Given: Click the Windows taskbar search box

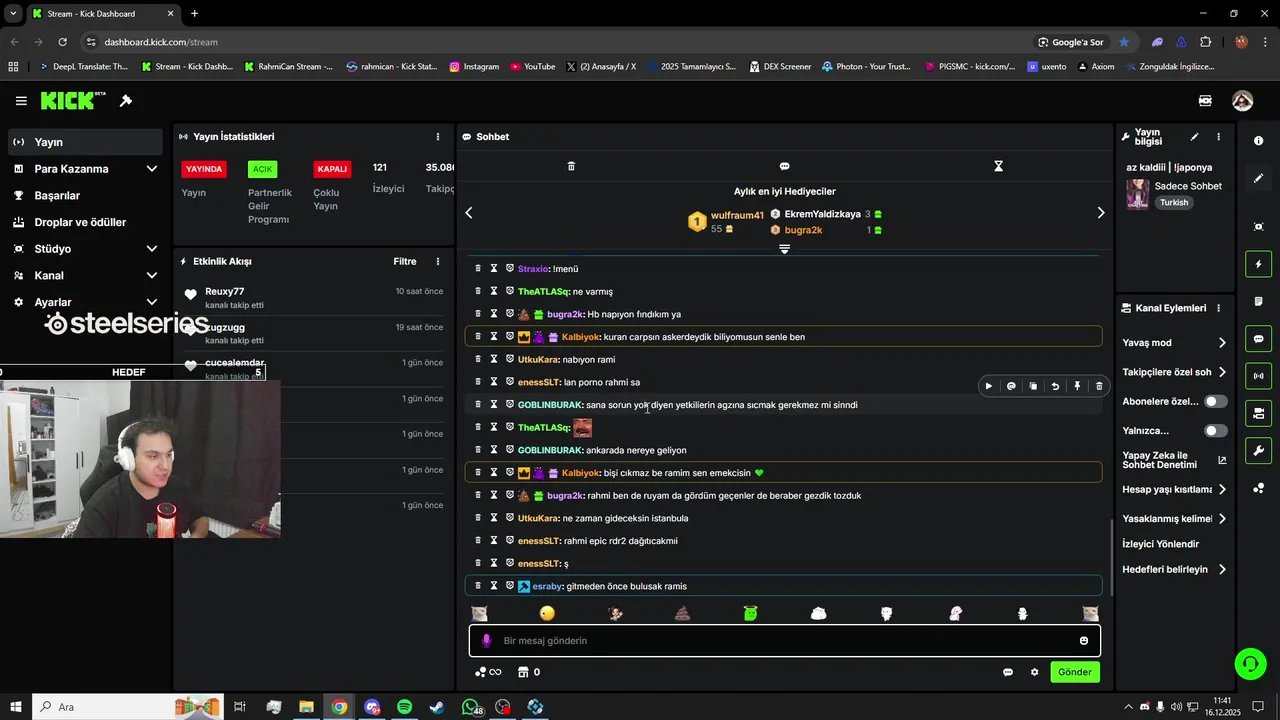Looking at the screenshot, I should click(x=130, y=707).
